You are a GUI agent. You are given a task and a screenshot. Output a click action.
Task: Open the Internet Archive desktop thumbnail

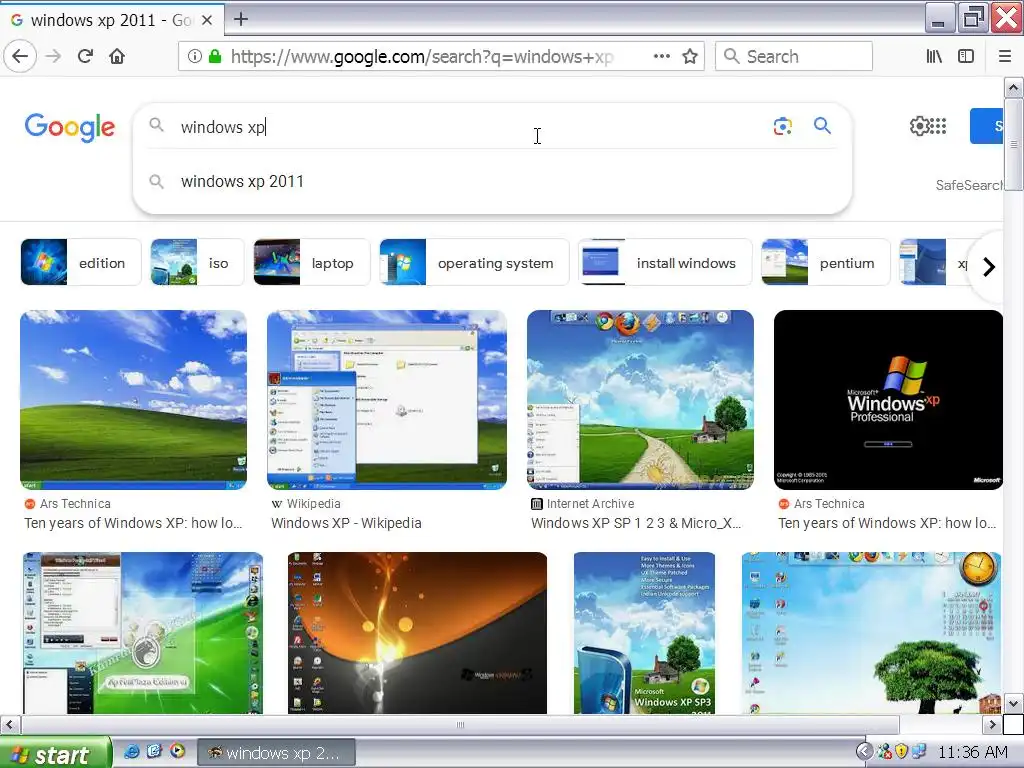point(640,400)
